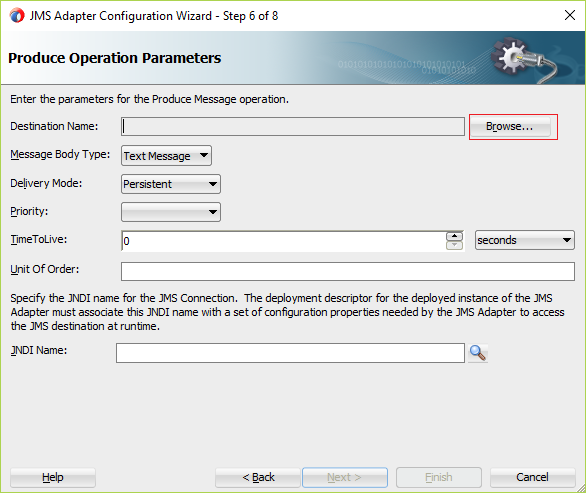Expand the Priority dropdown
The image size is (586, 493).
tap(171, 212)
